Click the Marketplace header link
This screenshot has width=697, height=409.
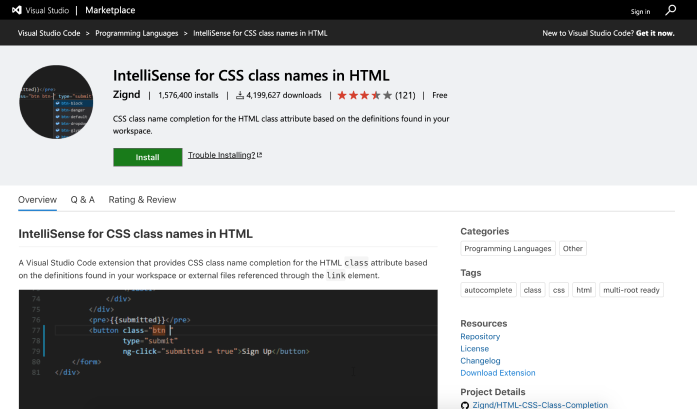110,10
